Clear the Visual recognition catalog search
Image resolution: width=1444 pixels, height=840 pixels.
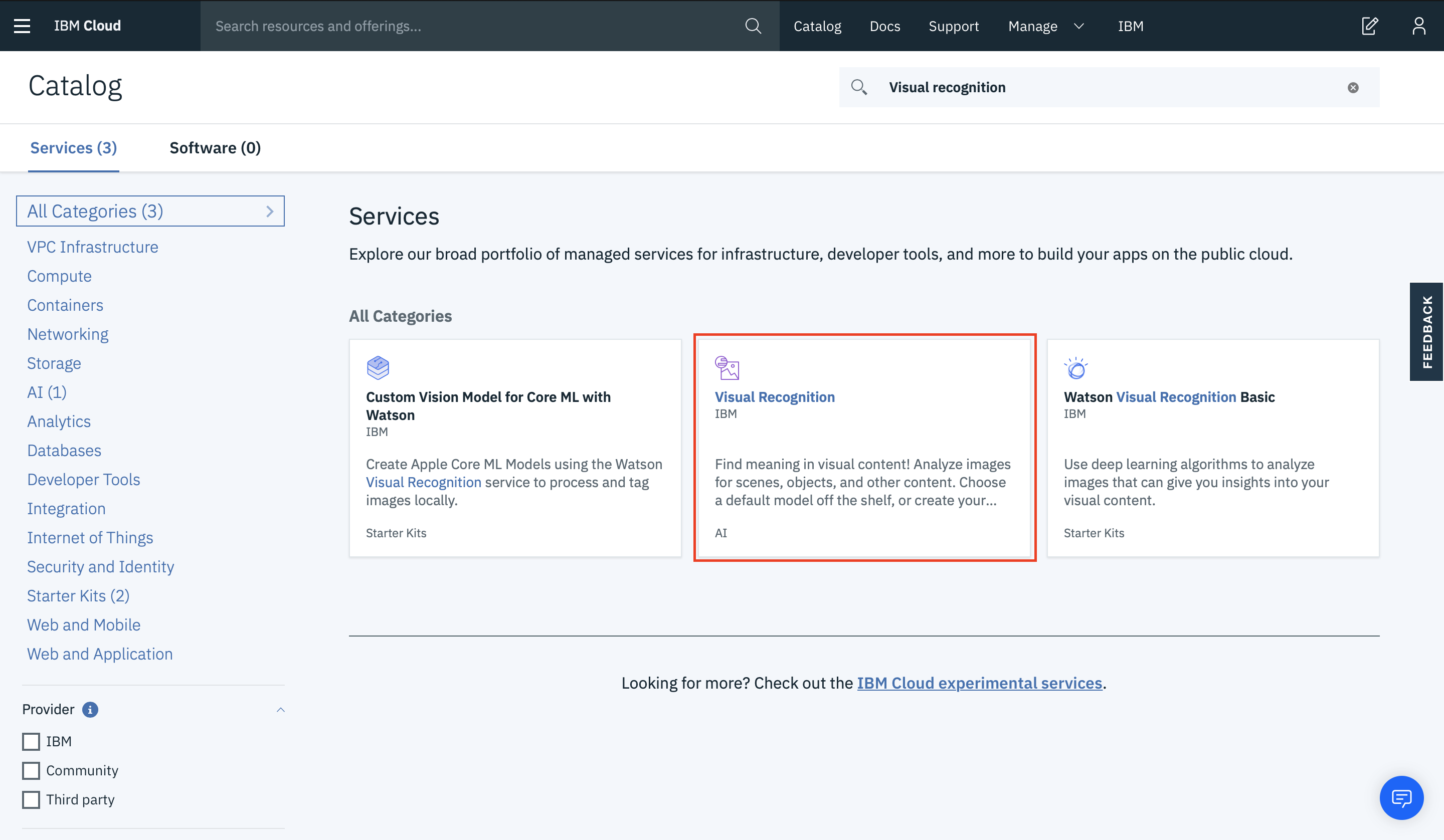click(x=1353, y=88)
